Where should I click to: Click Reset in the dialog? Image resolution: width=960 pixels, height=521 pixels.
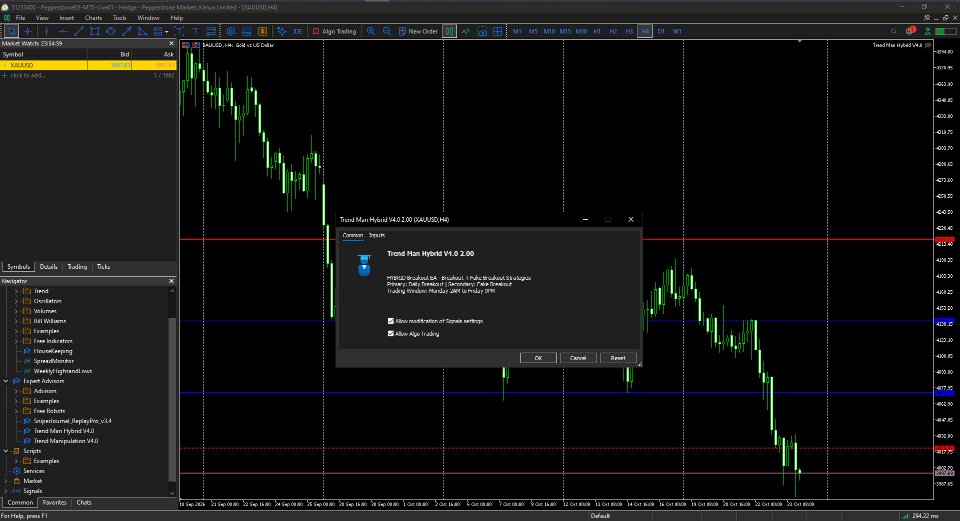pyautogui.click(x=618, y=358)
